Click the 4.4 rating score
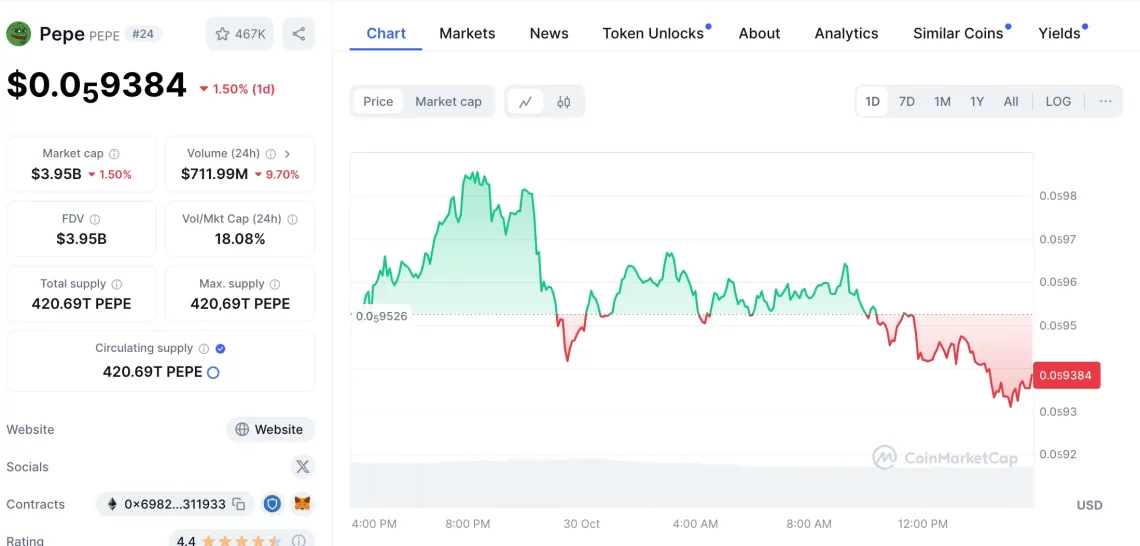 pos(185,541)
